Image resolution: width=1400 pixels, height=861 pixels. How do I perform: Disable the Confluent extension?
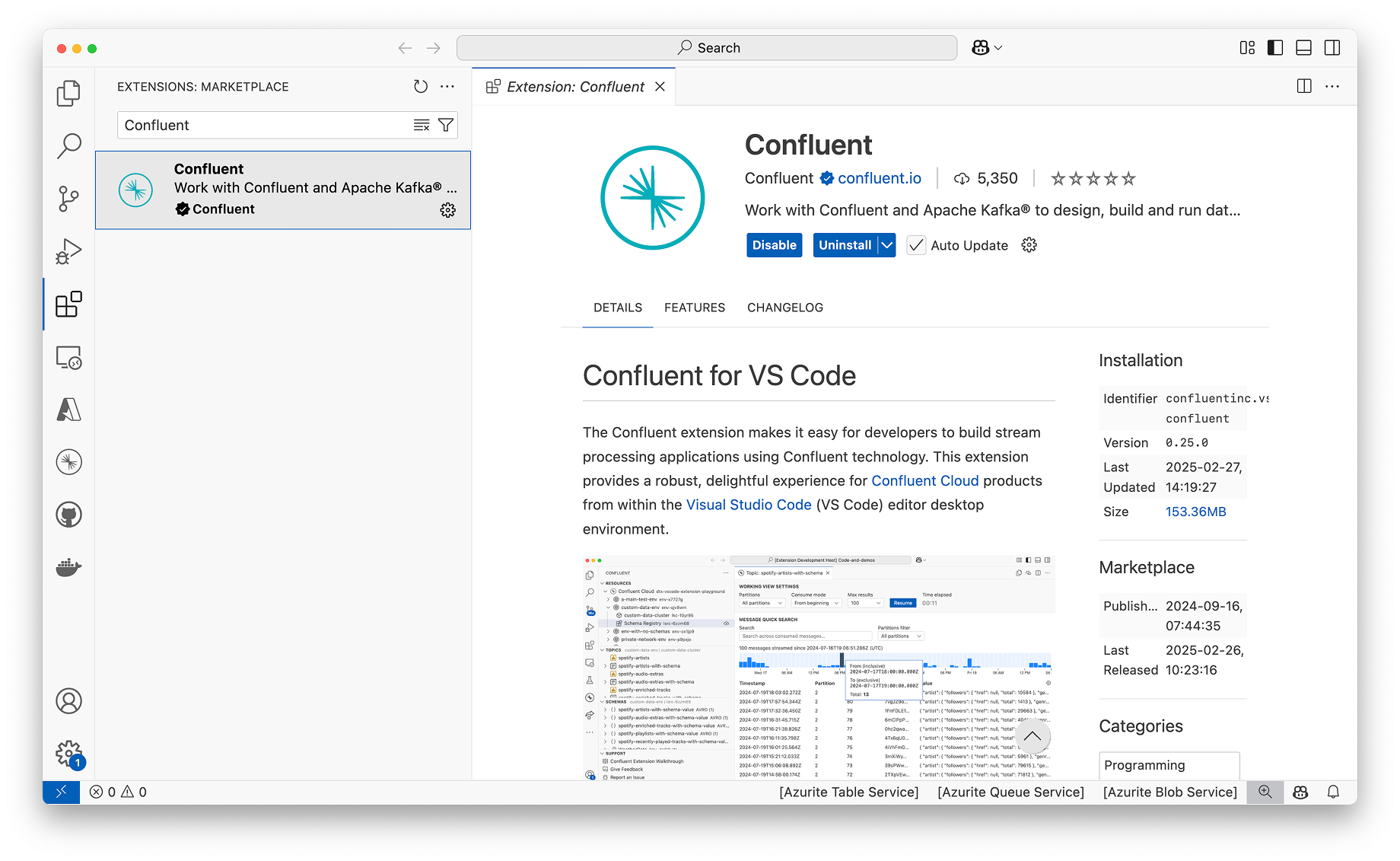pyautogui.click(x=775, y=245)
